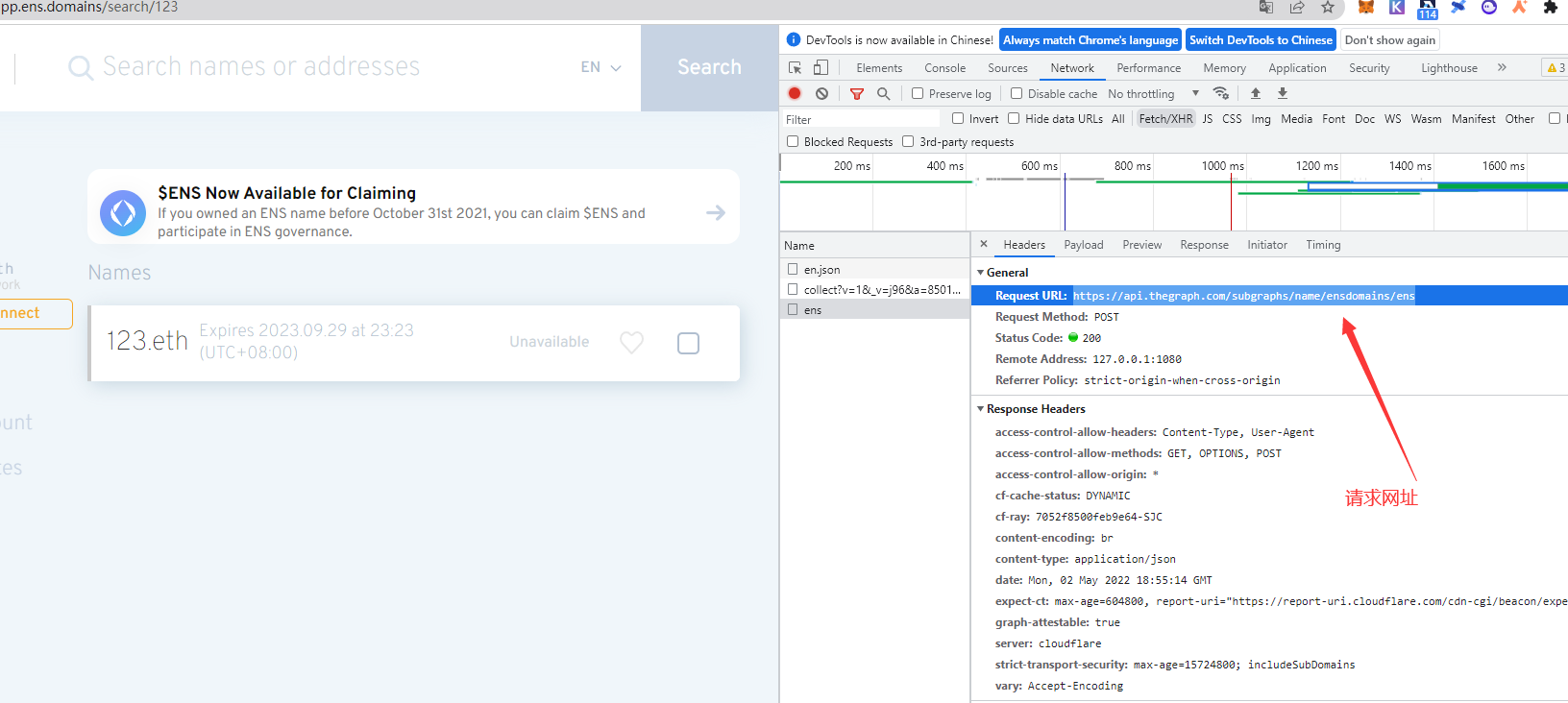The width and height of the screenshot is (1568, 703).
Task: Check 3rd-party requests checkbox
Action: (x=908, y=141)
